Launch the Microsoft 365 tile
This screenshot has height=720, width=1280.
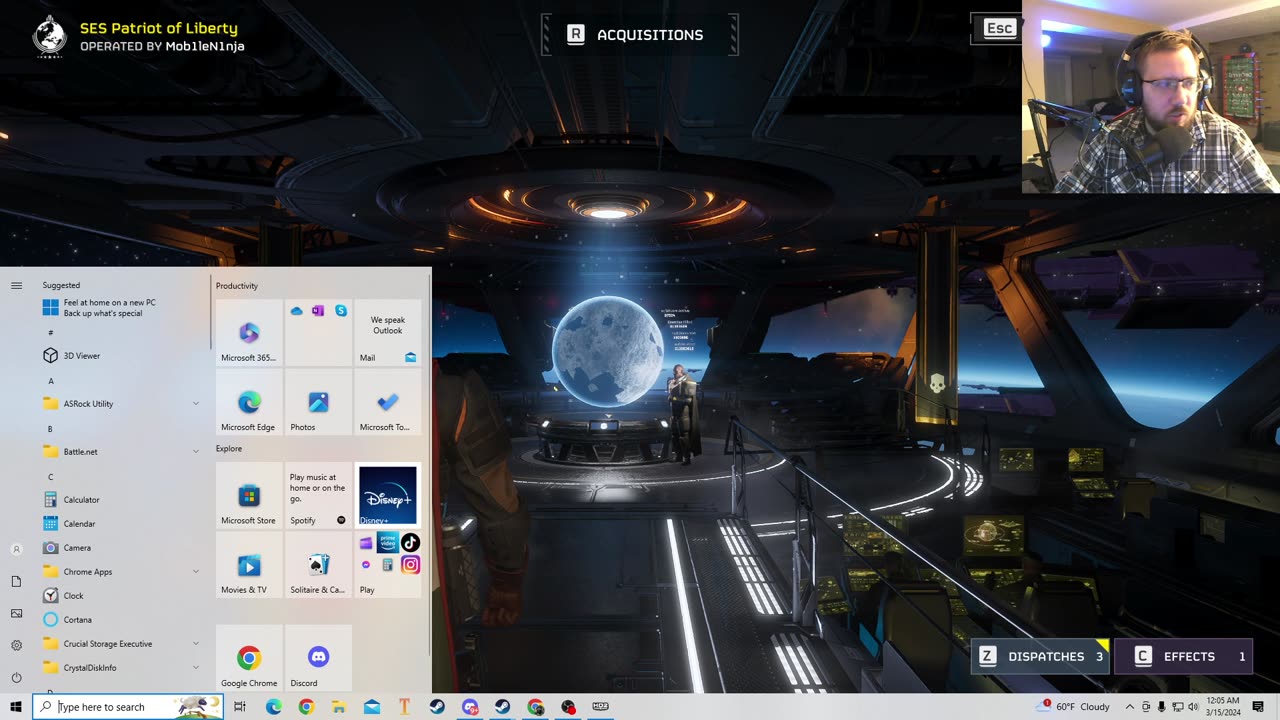(249, 332)
